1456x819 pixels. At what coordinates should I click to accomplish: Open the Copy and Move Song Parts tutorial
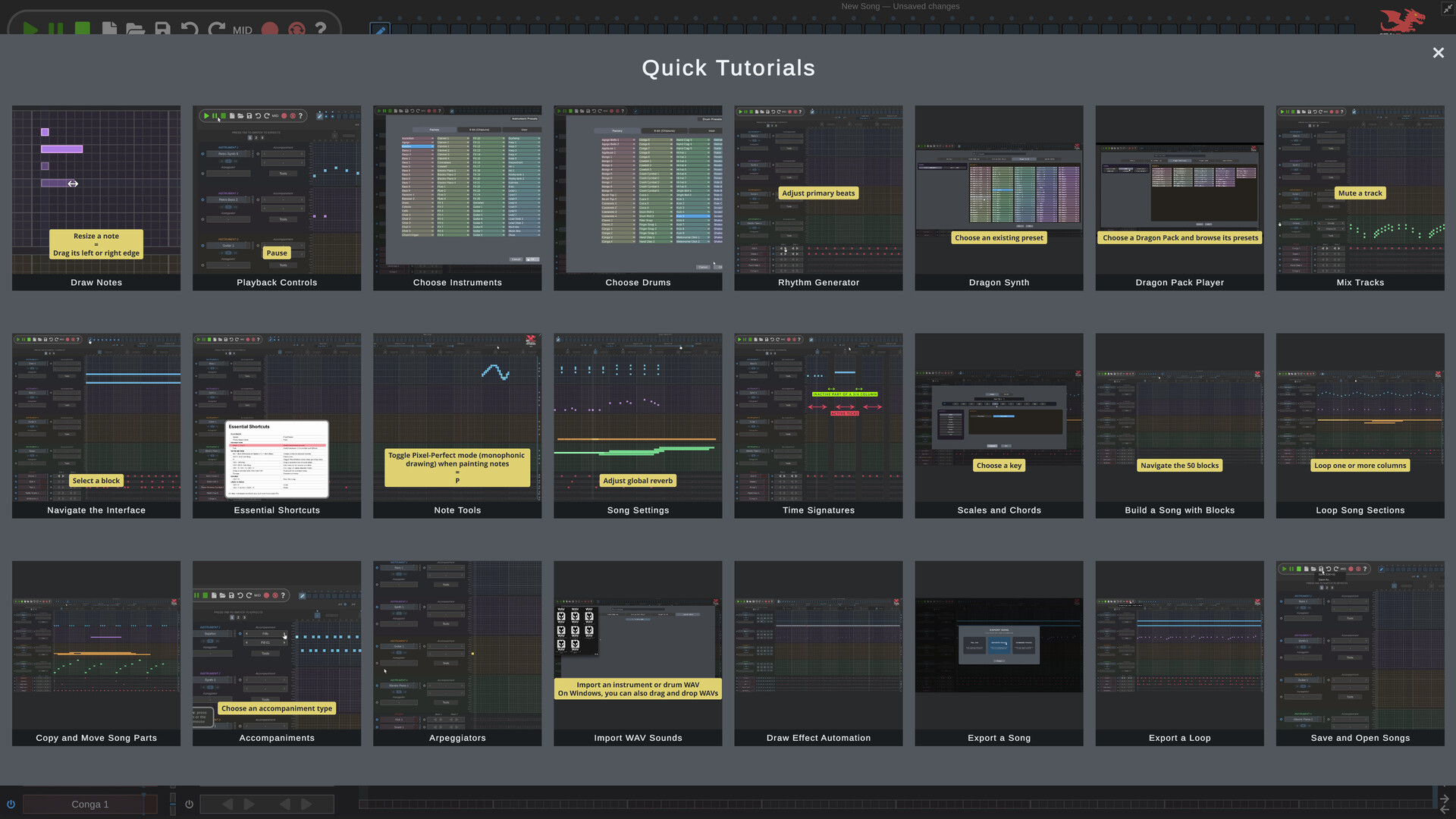pos(96,653)
